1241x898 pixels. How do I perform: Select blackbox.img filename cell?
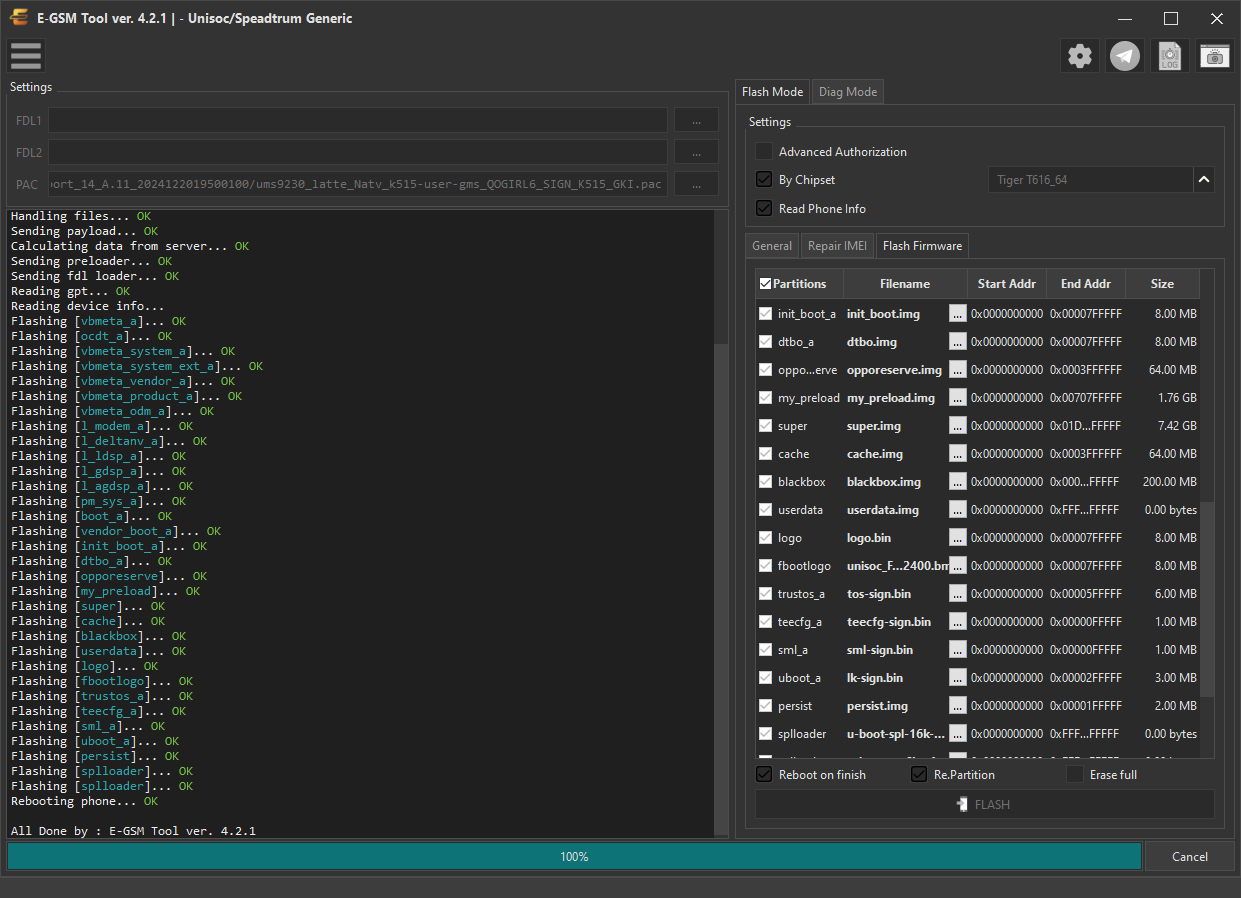pyautogui.click(x=884, y=482)
